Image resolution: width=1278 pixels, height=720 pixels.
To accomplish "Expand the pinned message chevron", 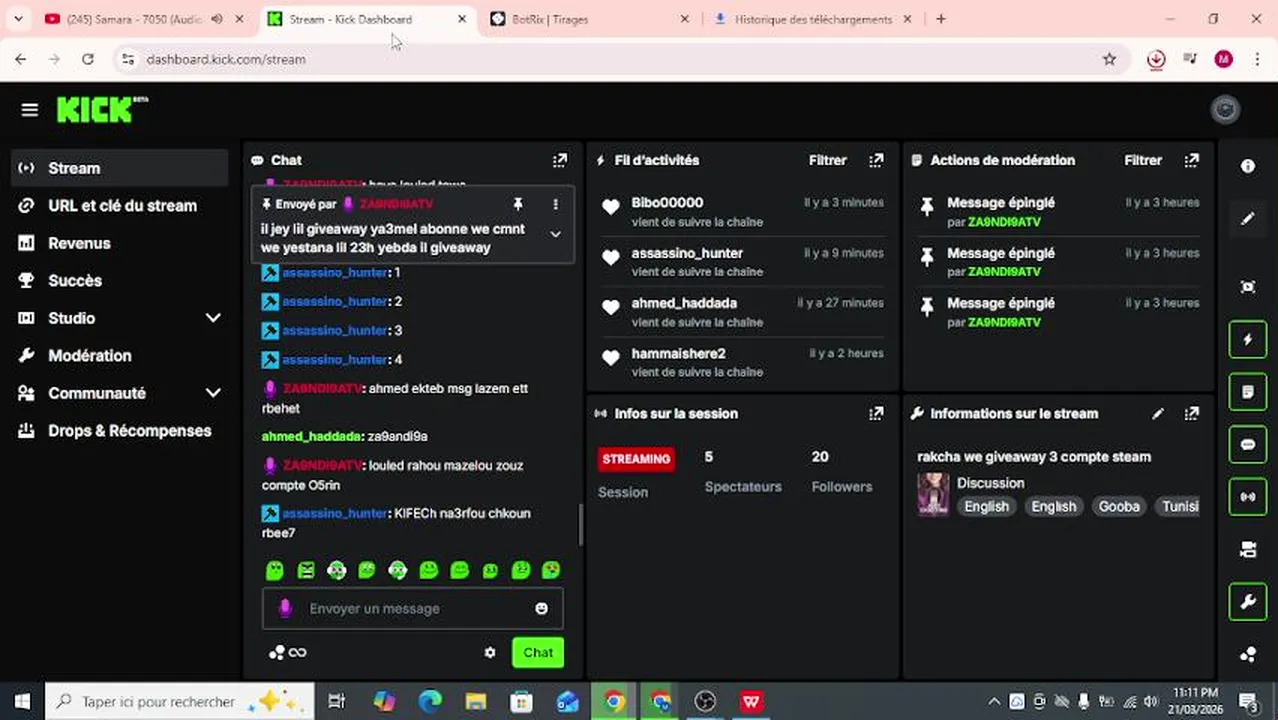I will coord(555,234).
